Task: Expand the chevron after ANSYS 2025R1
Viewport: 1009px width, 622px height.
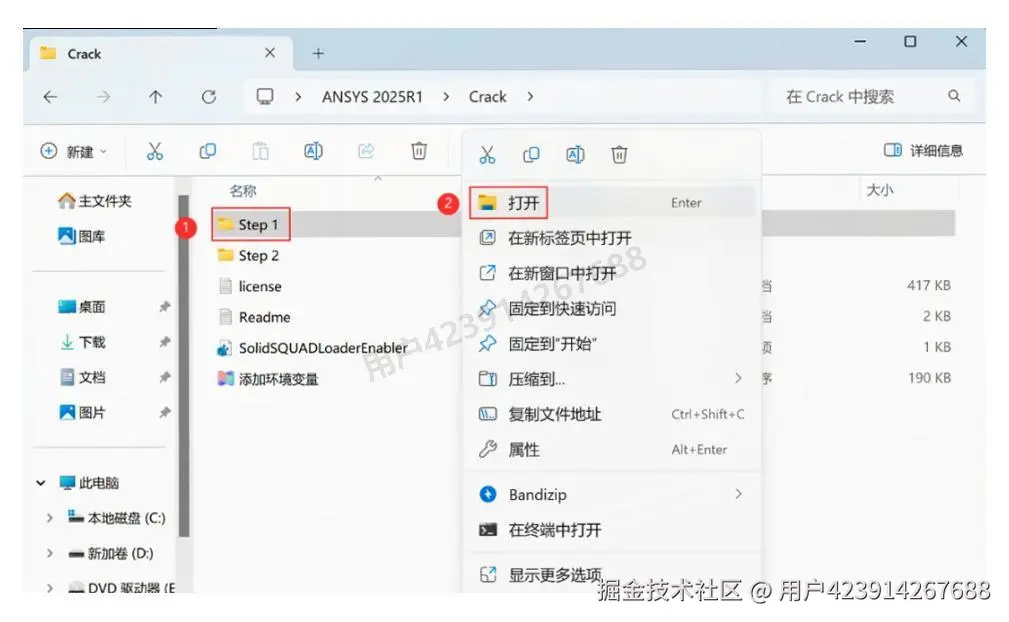Action: [x=446, y=97]
